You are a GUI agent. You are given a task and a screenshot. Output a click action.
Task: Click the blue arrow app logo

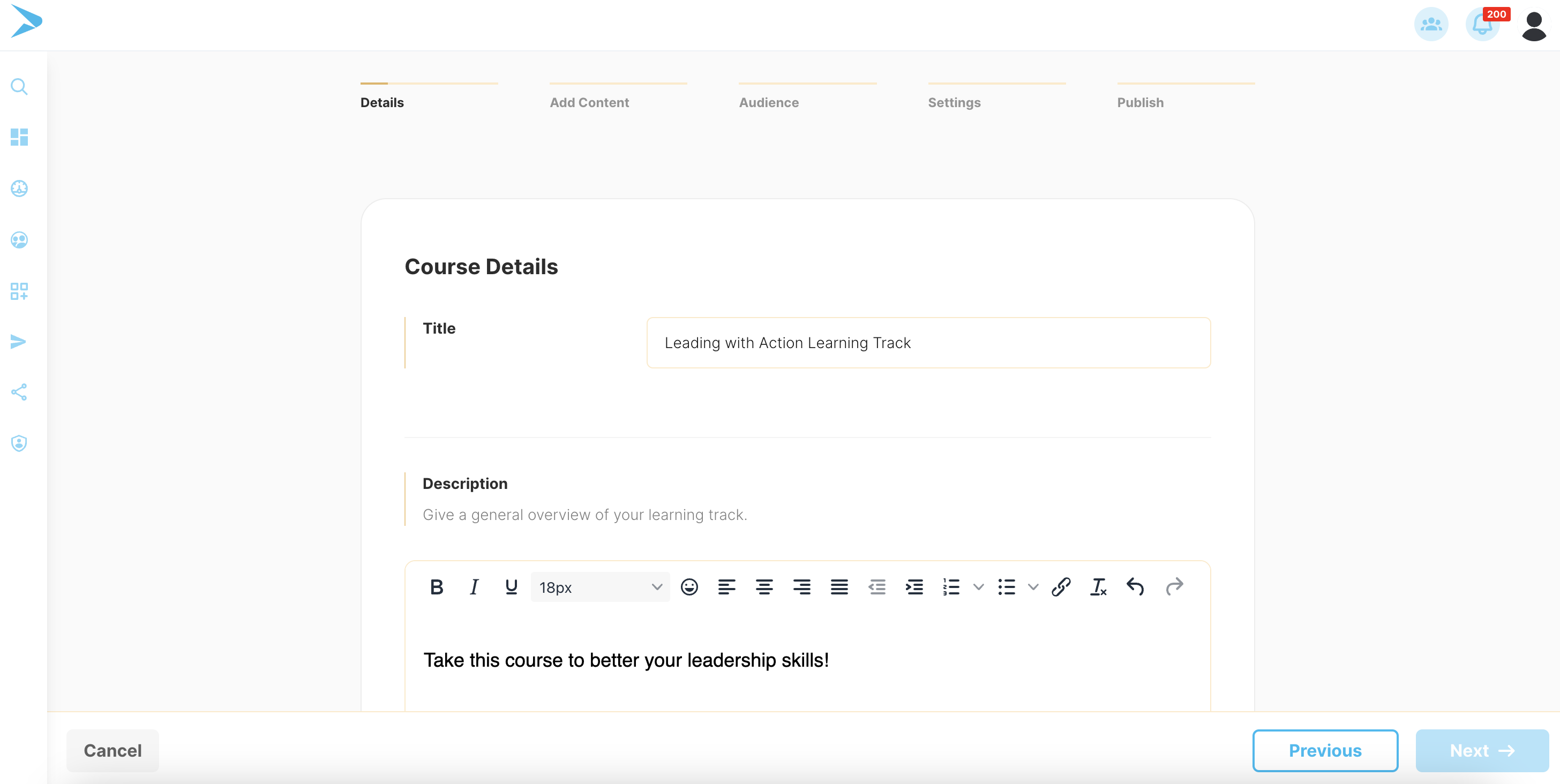click(27, 21)
